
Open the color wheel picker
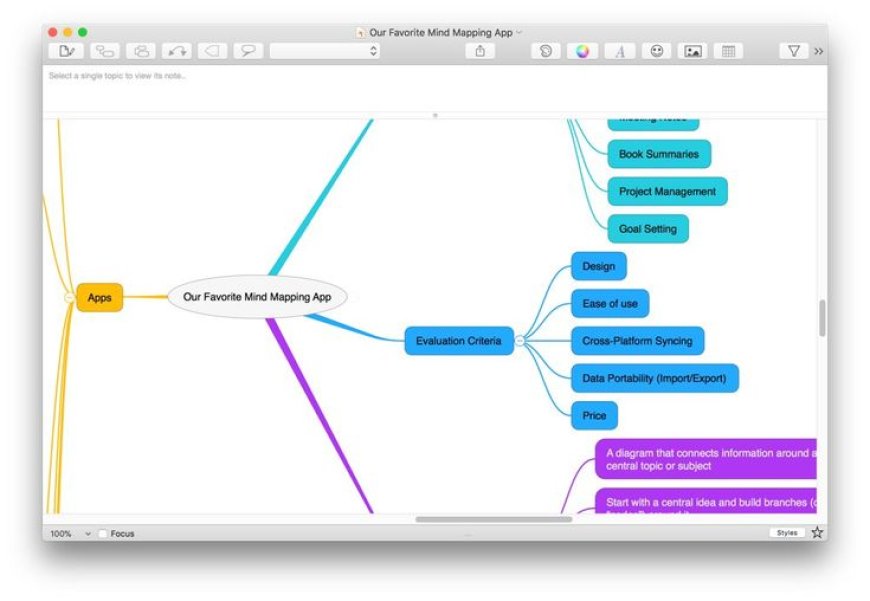coord(582,51)
